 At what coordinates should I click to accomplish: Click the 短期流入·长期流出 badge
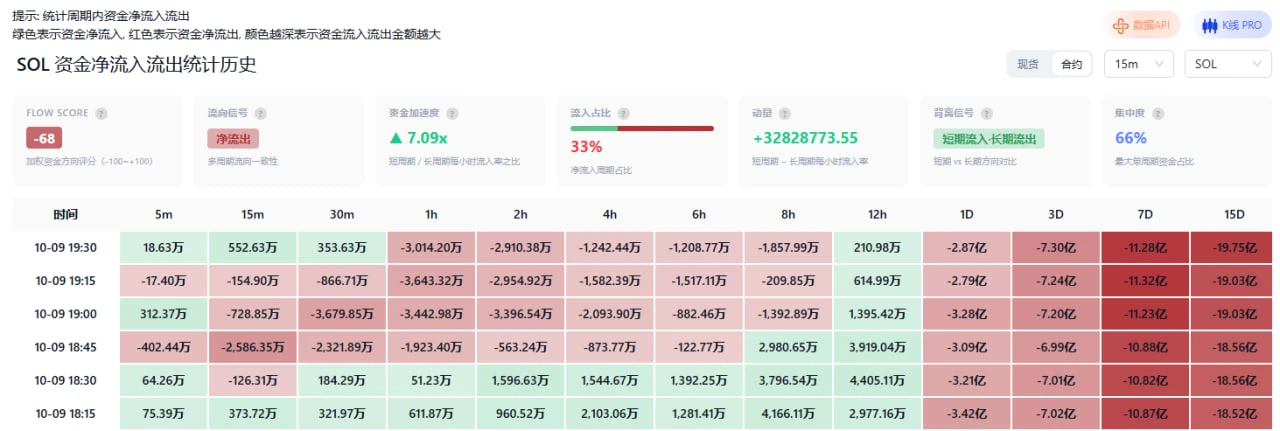987,138
